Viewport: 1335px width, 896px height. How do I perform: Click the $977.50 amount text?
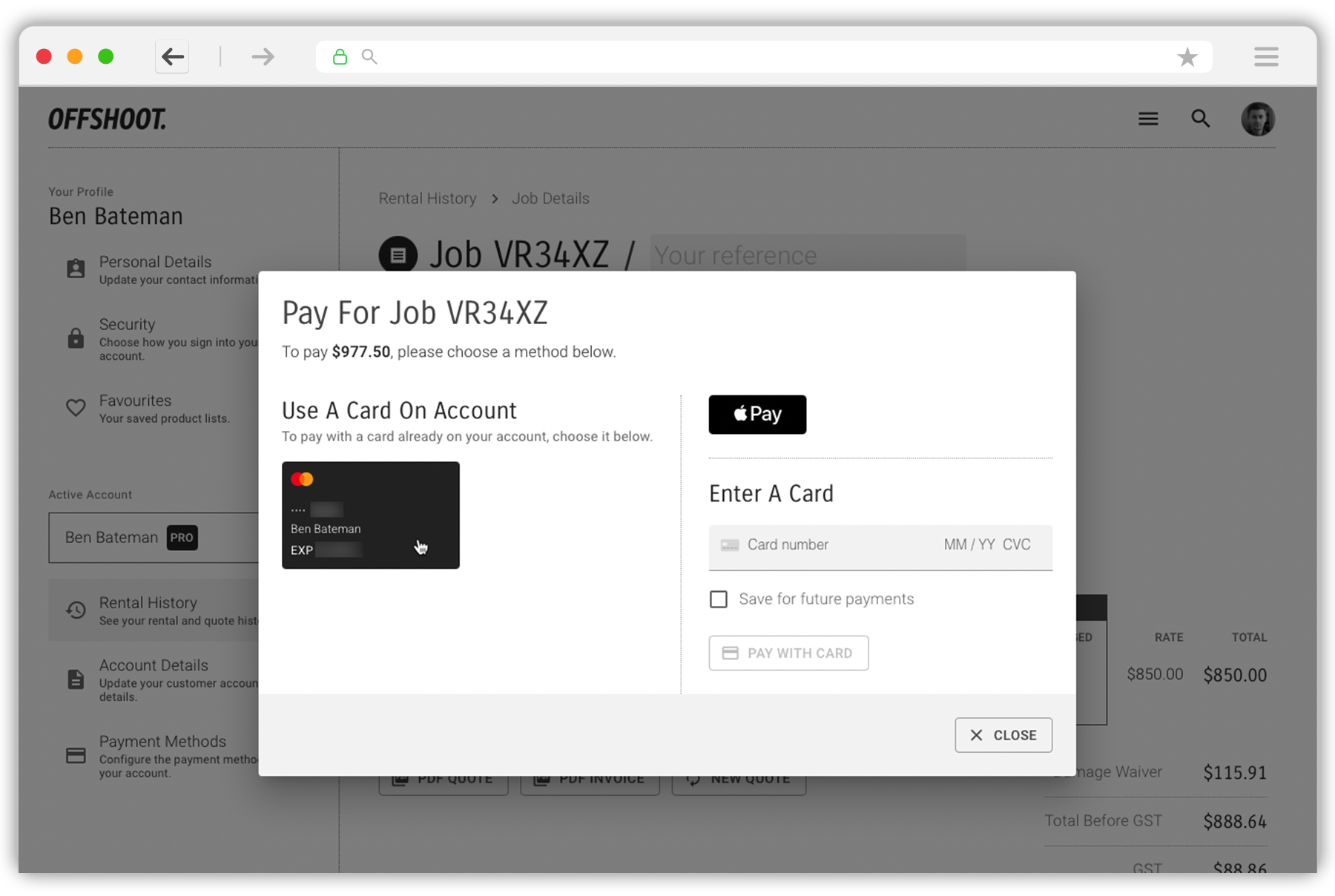[361, 352]
